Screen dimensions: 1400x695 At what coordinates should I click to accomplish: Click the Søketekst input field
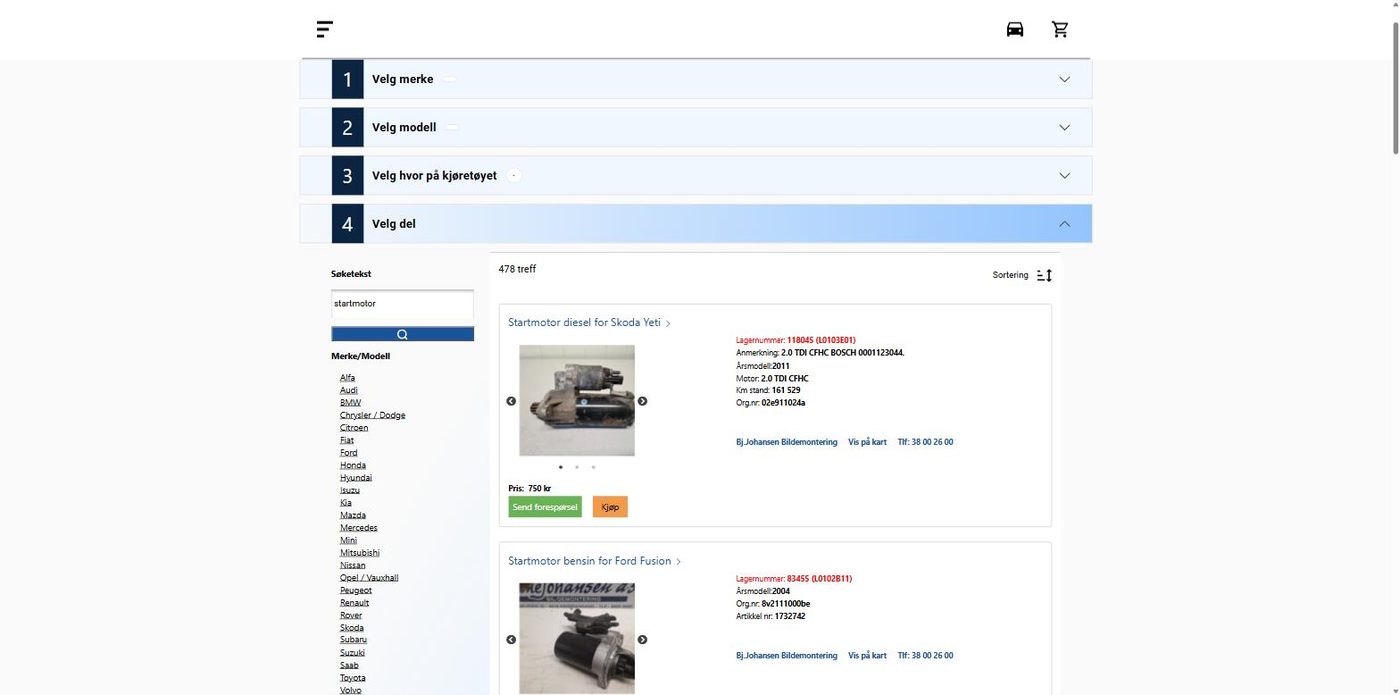402,304
